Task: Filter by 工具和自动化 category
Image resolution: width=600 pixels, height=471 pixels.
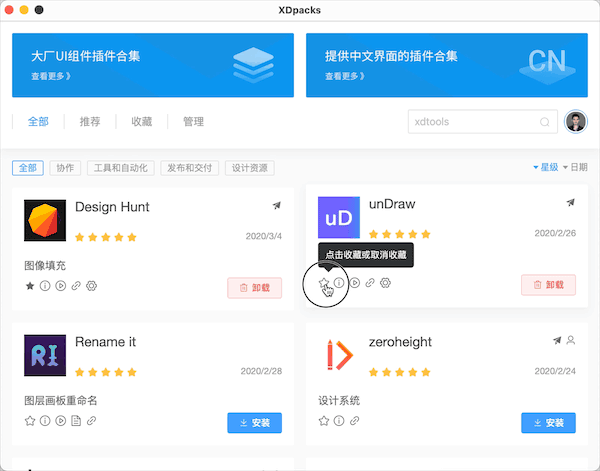Action: pos(121,168)
